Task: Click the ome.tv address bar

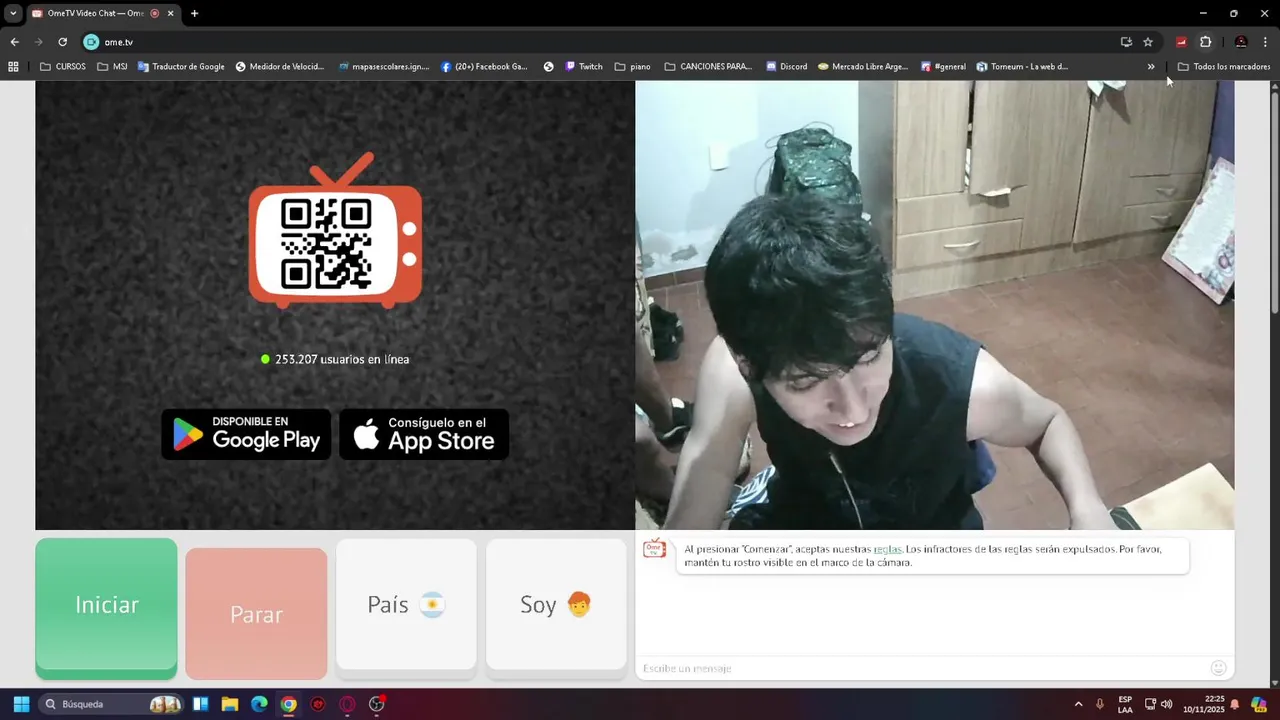Action: tap(600, 42)
